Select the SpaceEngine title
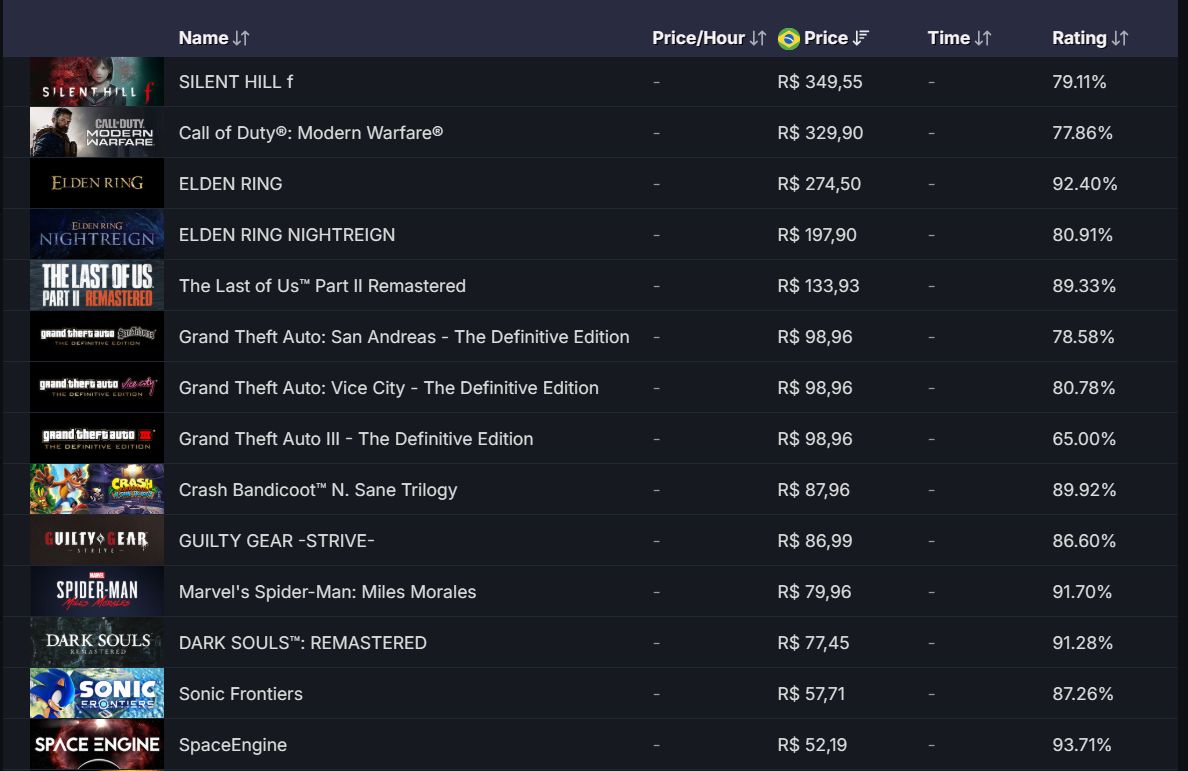The height and width of the screenshot is (771, 1188). point(233,744)
